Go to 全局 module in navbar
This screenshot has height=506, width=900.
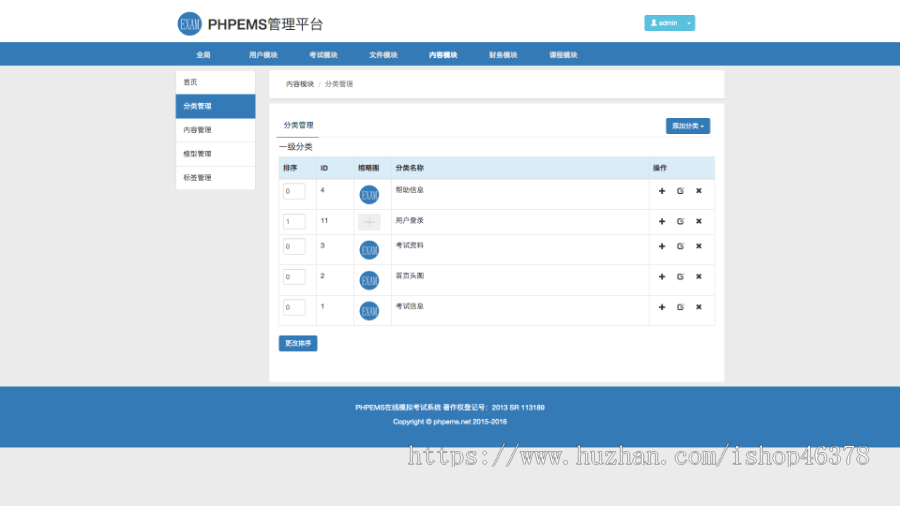tap(203, 55)
